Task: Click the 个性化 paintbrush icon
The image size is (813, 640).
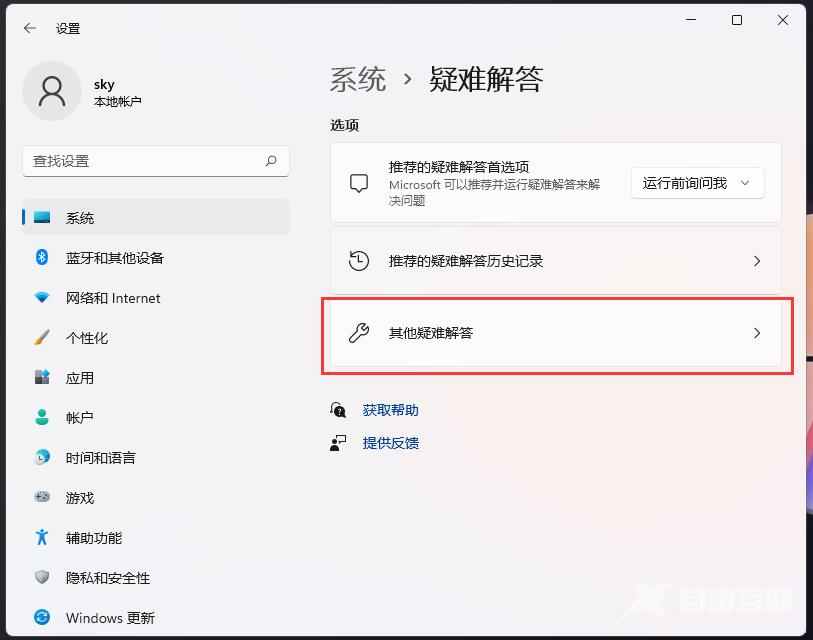Action: [x=41, y=338]
